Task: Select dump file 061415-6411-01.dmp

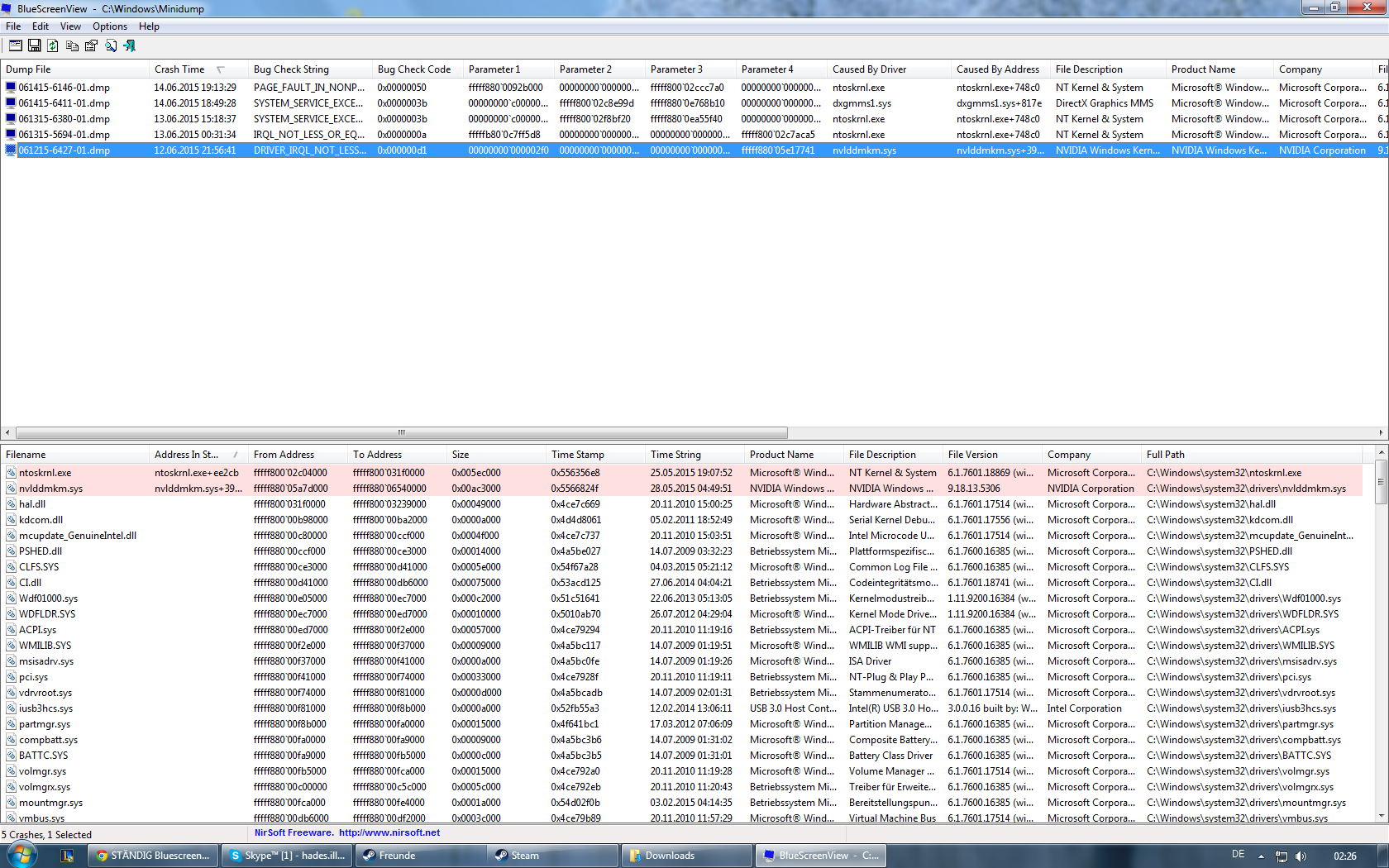Action: click(64, 103)
